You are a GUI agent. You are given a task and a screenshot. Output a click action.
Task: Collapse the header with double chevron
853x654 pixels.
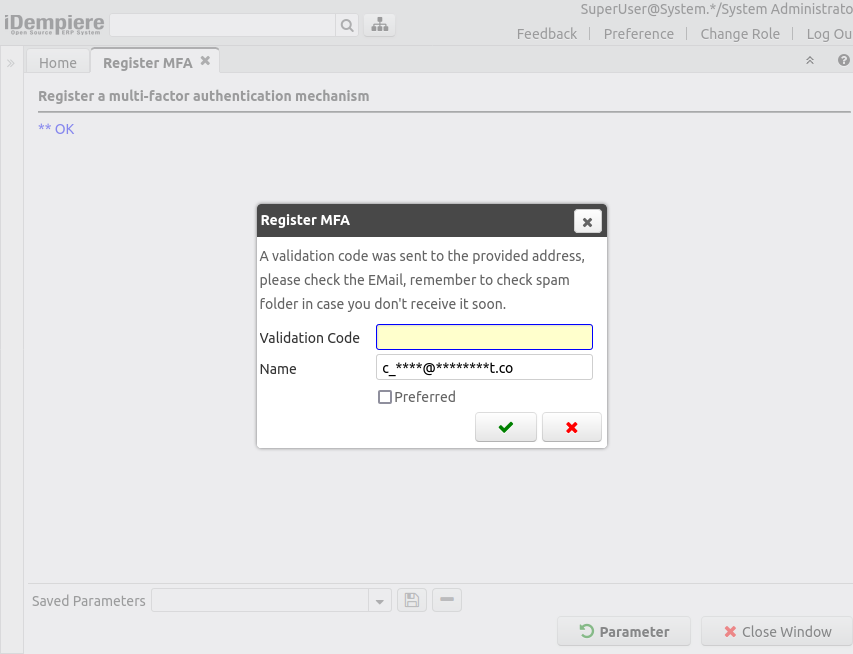pos(810,61)
